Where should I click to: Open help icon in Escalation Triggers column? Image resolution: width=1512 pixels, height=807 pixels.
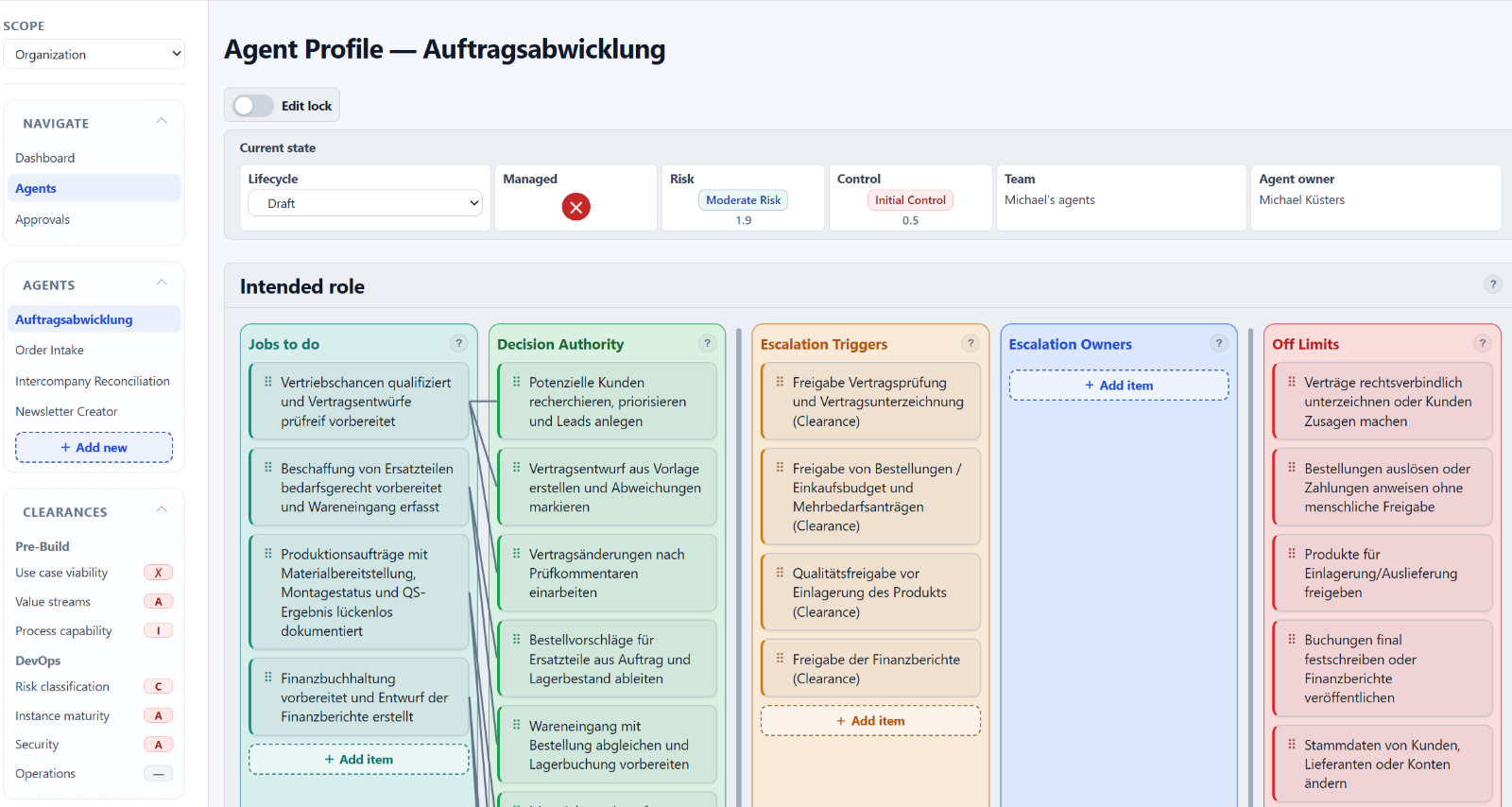pos(971,344)
